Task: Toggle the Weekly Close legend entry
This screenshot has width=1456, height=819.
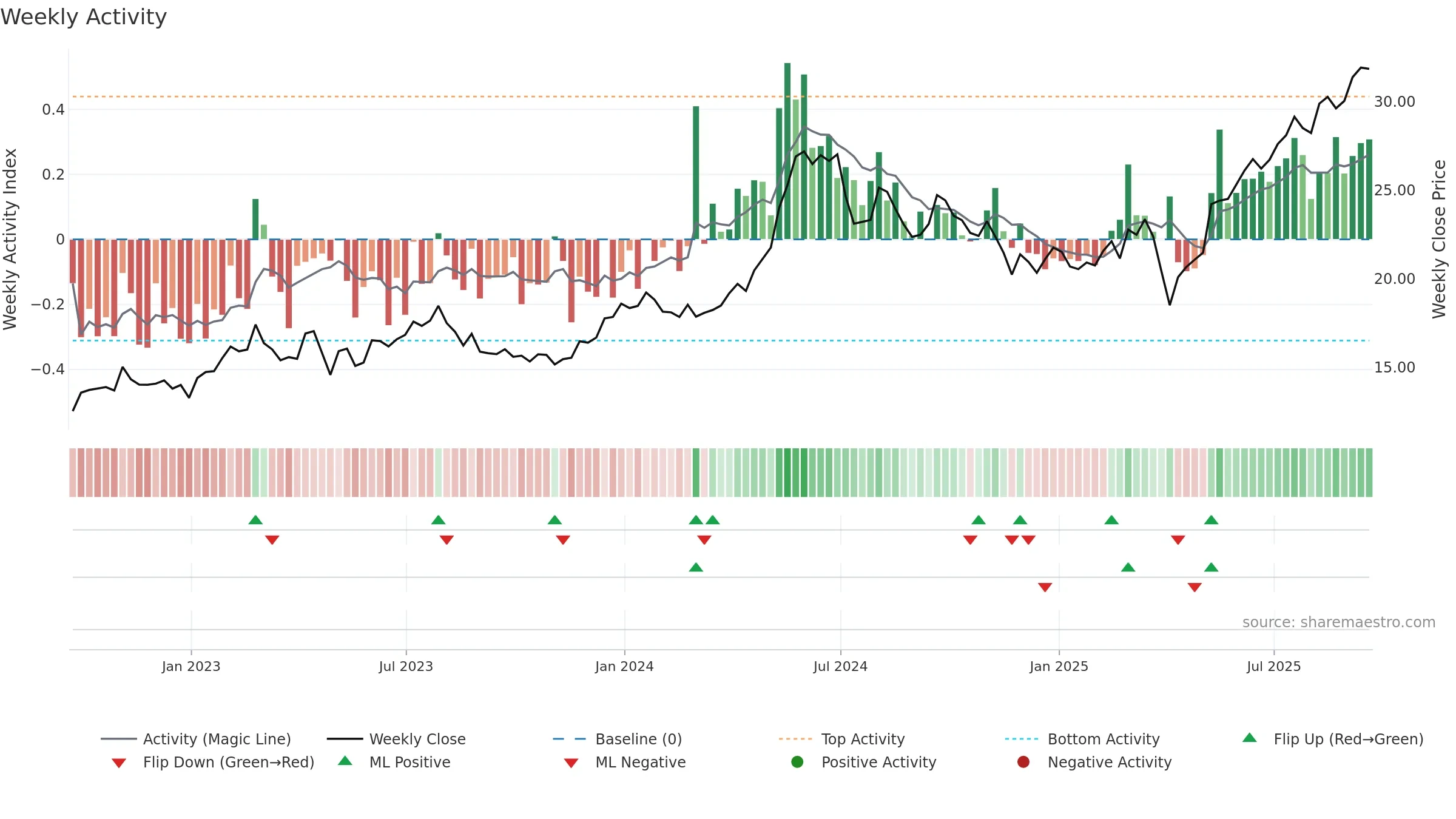Action: (x=396, y=739)
